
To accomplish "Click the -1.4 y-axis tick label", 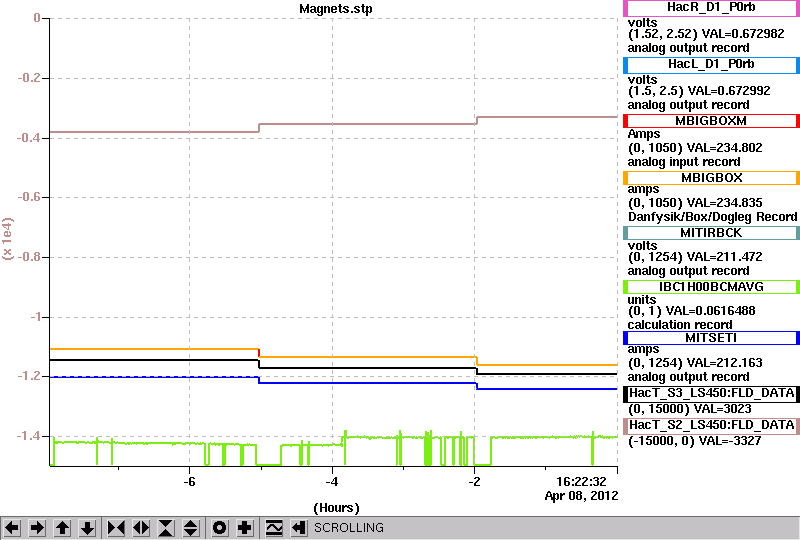I will pyautogui.click(x=28, y=436).
